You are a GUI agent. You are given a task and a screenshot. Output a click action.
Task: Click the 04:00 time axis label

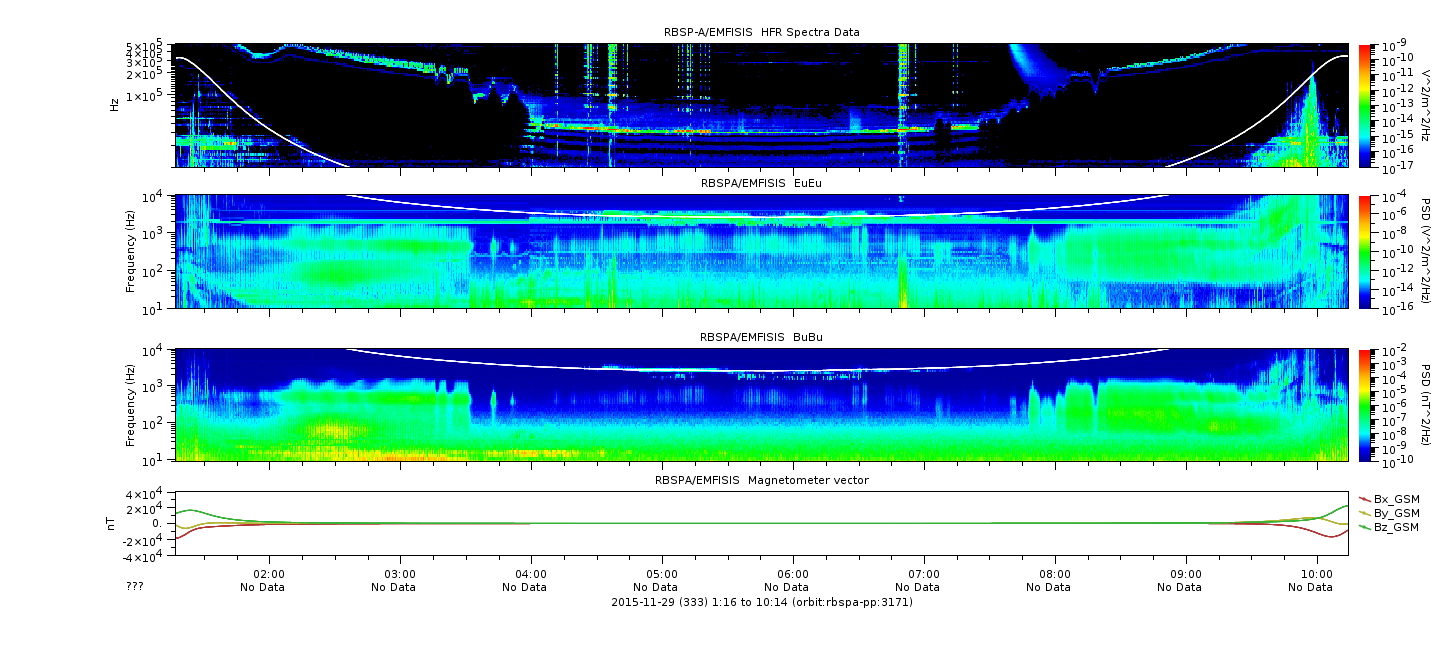click(x=531, y=575)
